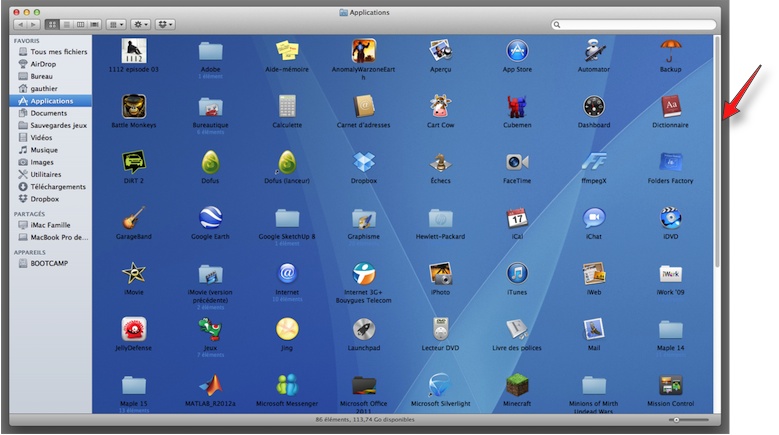Screen dimensions: 779x435
Task: Open the App Store application icon
Action: click(x=517, y=51)
